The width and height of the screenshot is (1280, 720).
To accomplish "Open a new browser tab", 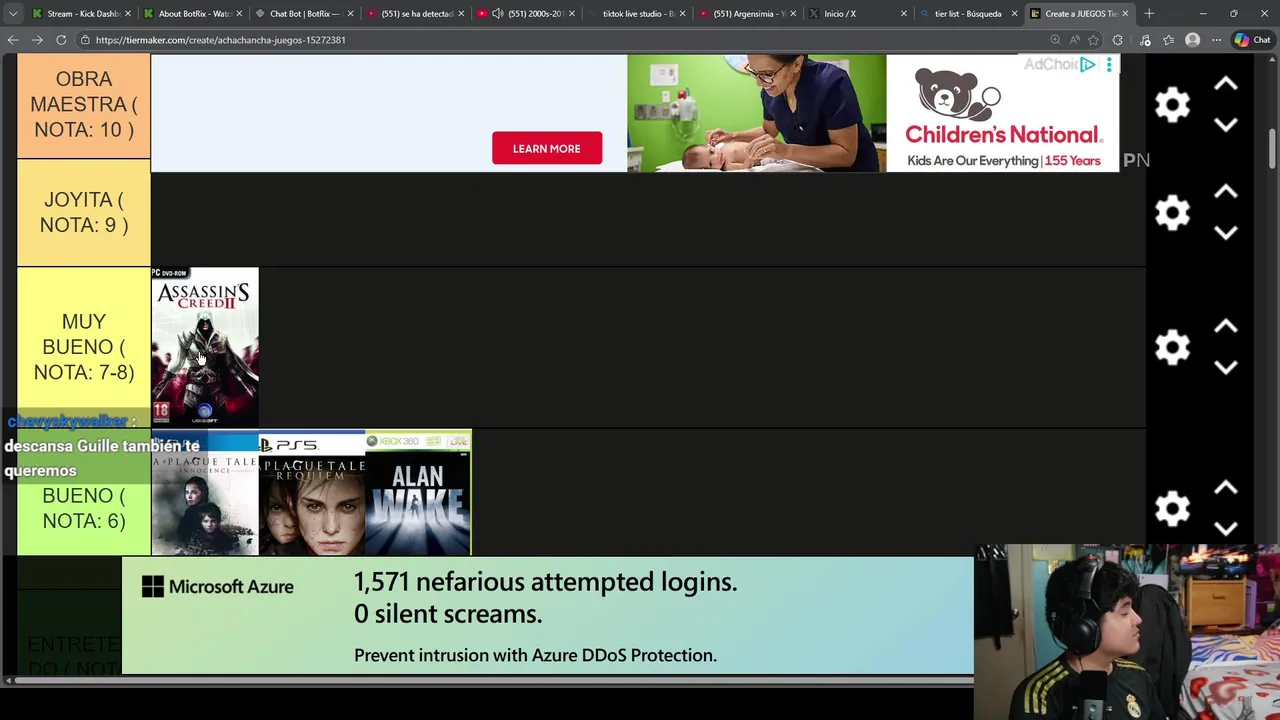I will click(x=1149, y=14).
